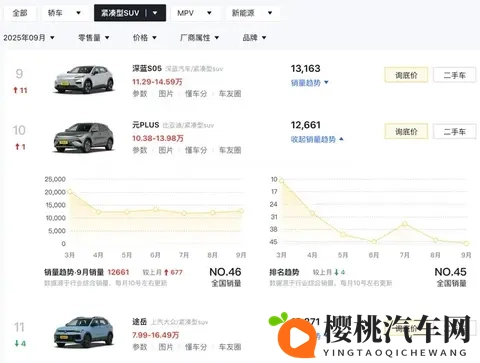View 懂车分 for 元PLUS
Image resolution: width=480 pixels, height=363 pixels.
[196, 150]
